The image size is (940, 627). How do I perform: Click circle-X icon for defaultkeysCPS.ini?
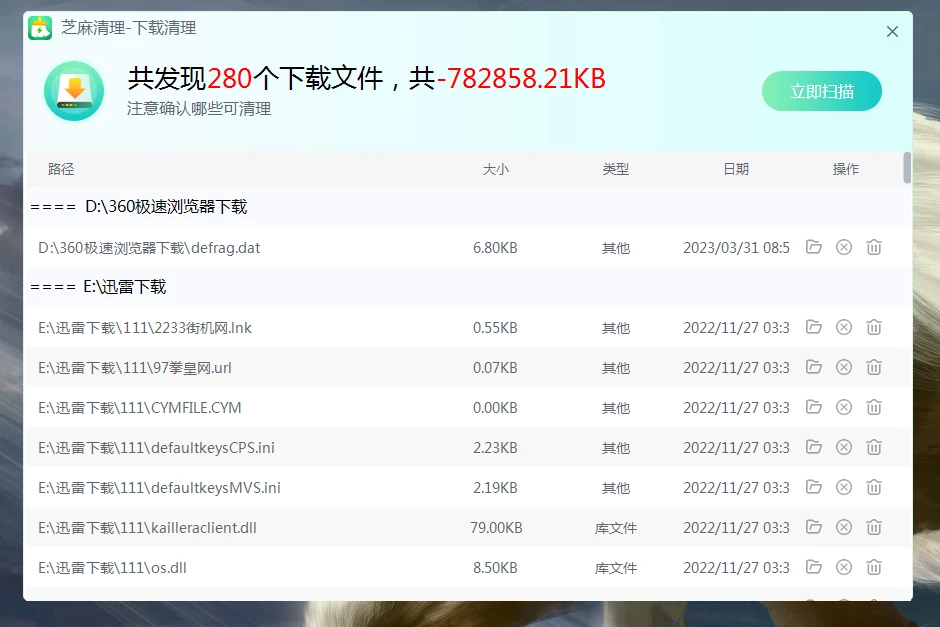(844, 447)
